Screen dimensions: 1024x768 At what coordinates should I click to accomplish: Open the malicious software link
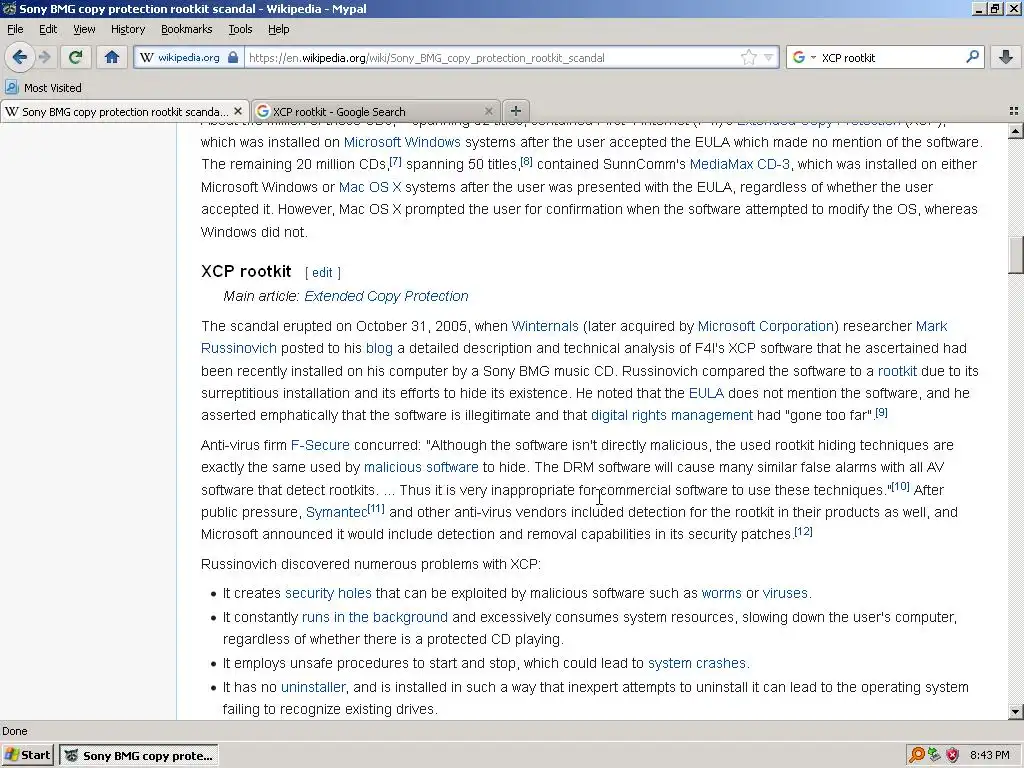click(421, 467)
